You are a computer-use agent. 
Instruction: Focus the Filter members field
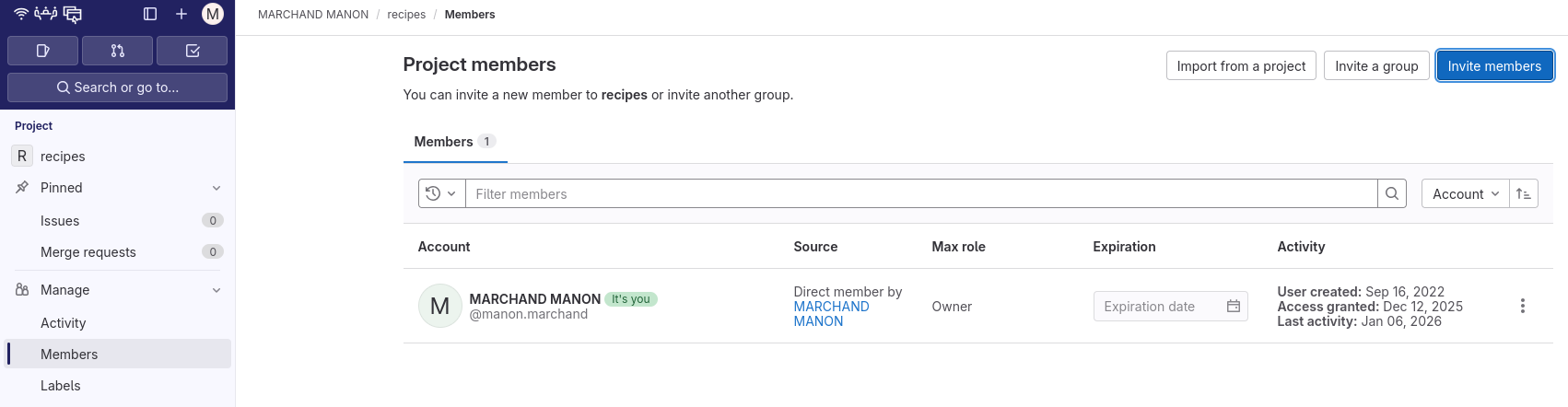pyautogui.click(x=921, y=193)
